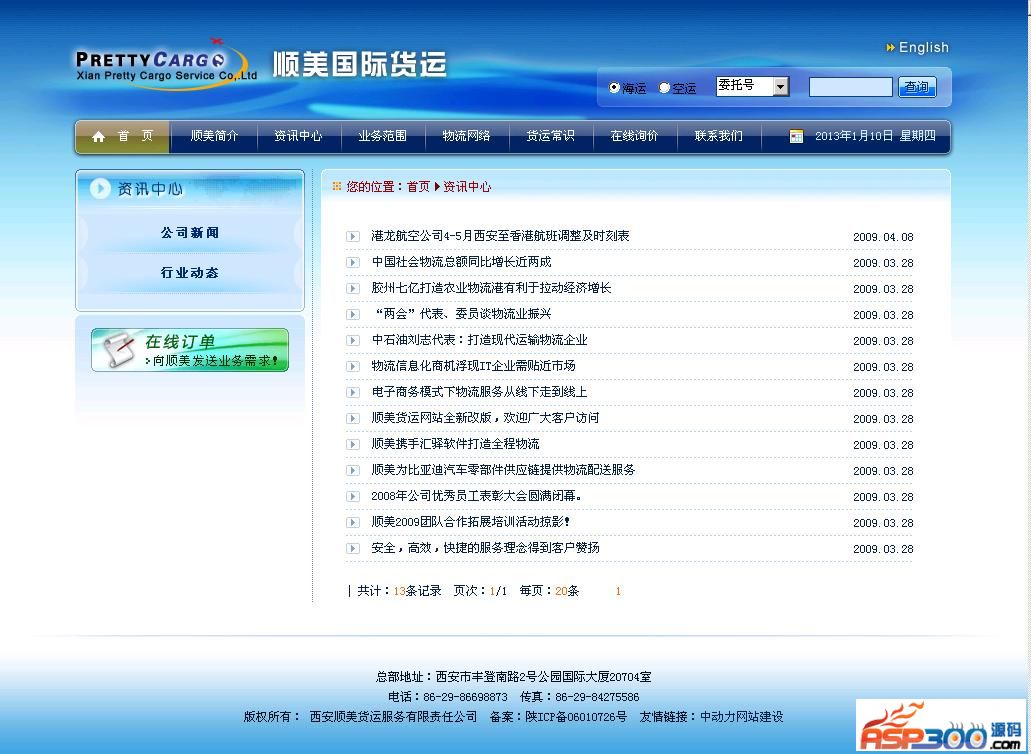
Task: Click arrow icon beside 顺美货运网站全新改版 item
Action: (x=353, y=418)
